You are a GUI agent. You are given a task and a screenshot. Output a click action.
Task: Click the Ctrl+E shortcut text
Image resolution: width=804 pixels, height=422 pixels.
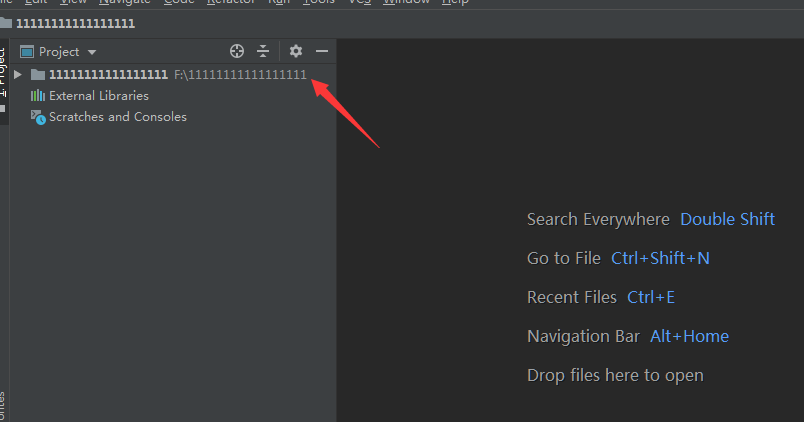(x=651, y=297)
